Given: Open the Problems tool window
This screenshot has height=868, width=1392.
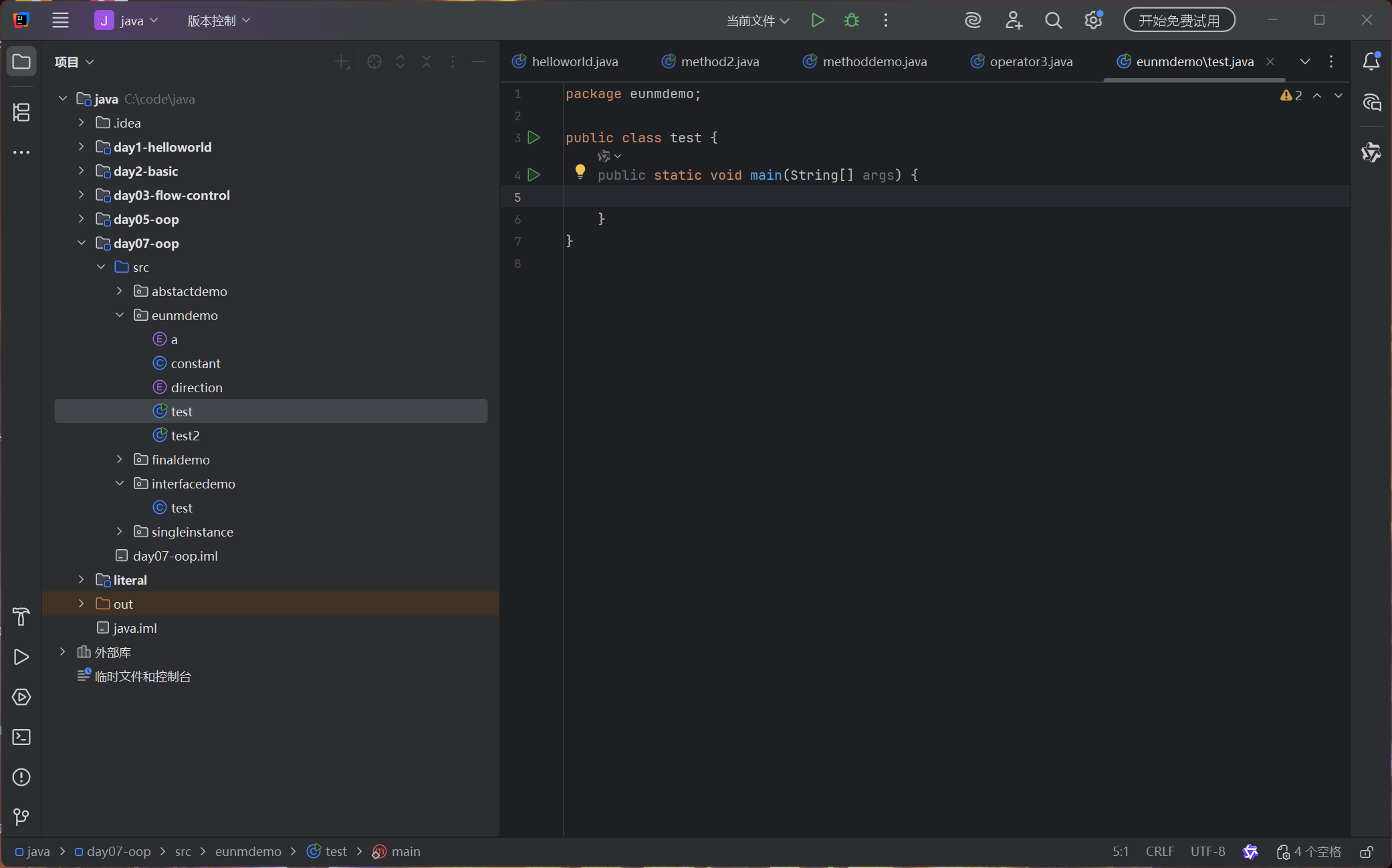Looking at the screenshot, I should tap(21, 777).
